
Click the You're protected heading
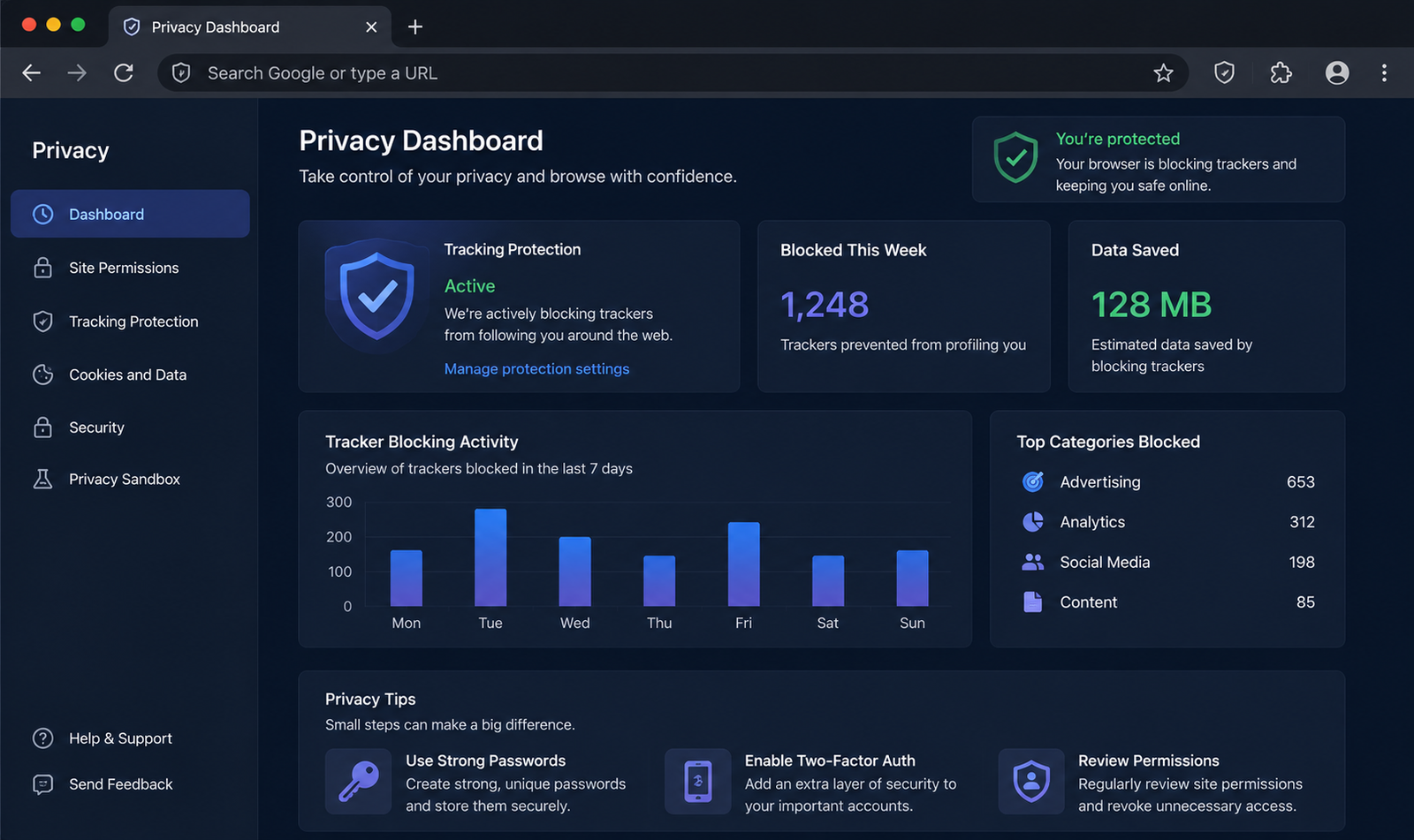(1118, 139)
